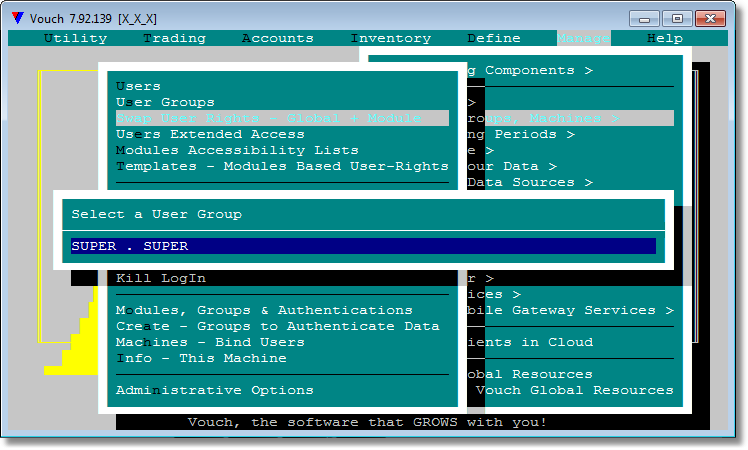Select the 'obal Resources' menu entry
This screenshot has width=748, height=450.
[530, 374]
